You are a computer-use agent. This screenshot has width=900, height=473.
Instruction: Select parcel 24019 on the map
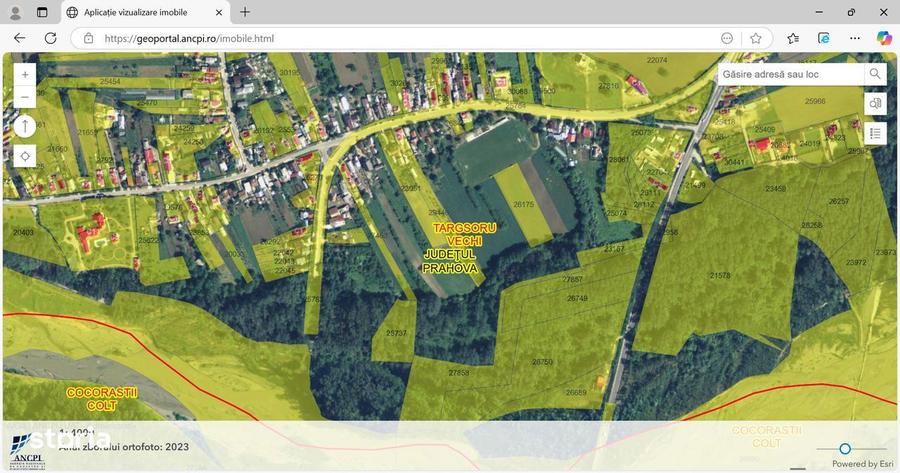coord(810,144)
